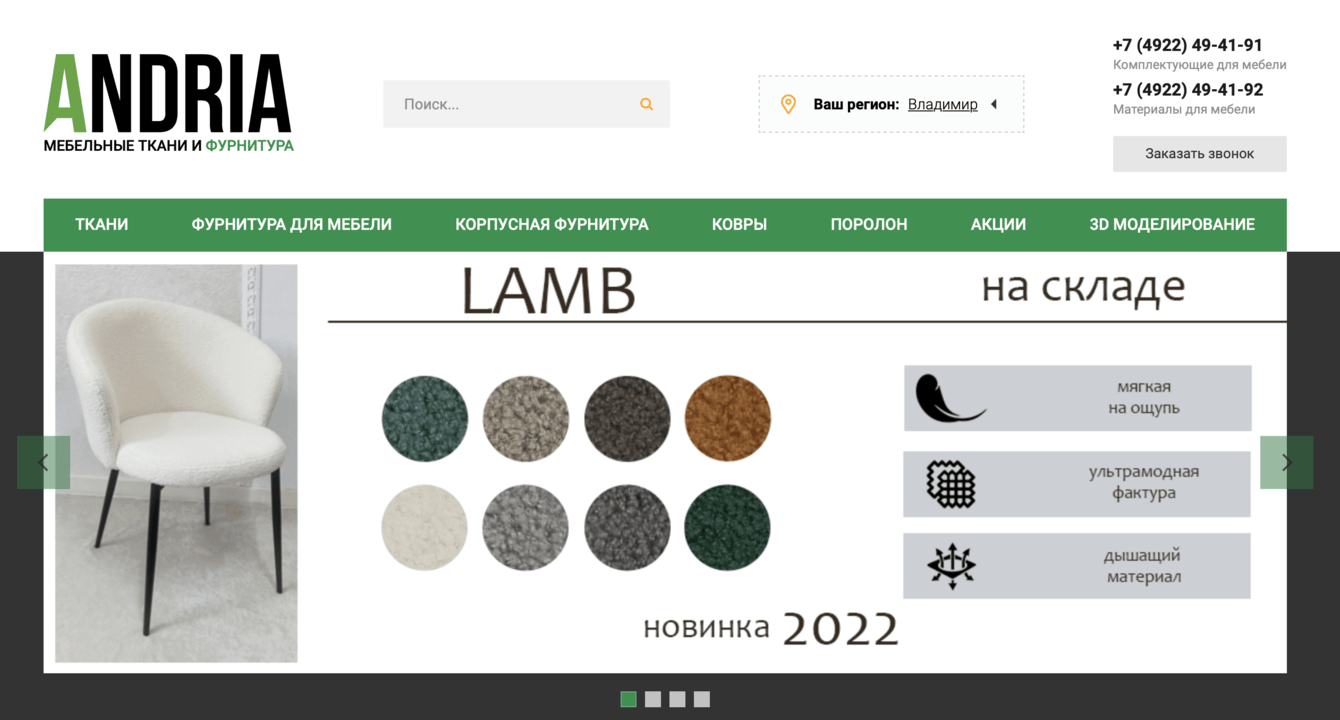Expand region selector triangle next to Владимир
Image resolution: width=1340 pixels, height=720 pixels.
[993, 104]
